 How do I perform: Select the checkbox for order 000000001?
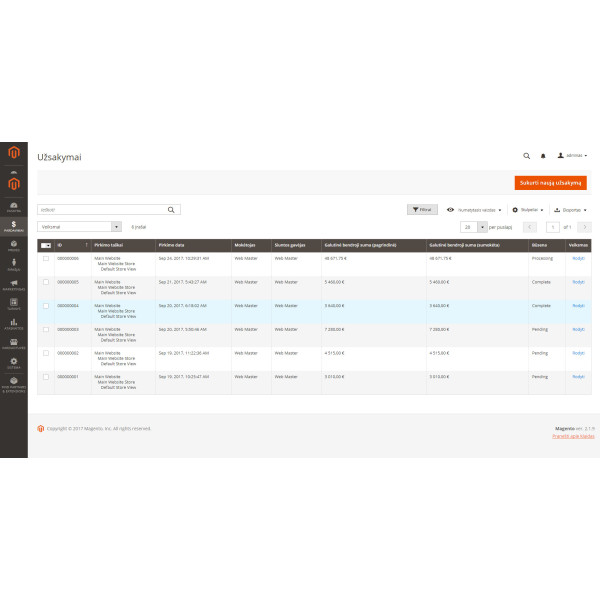46,377
